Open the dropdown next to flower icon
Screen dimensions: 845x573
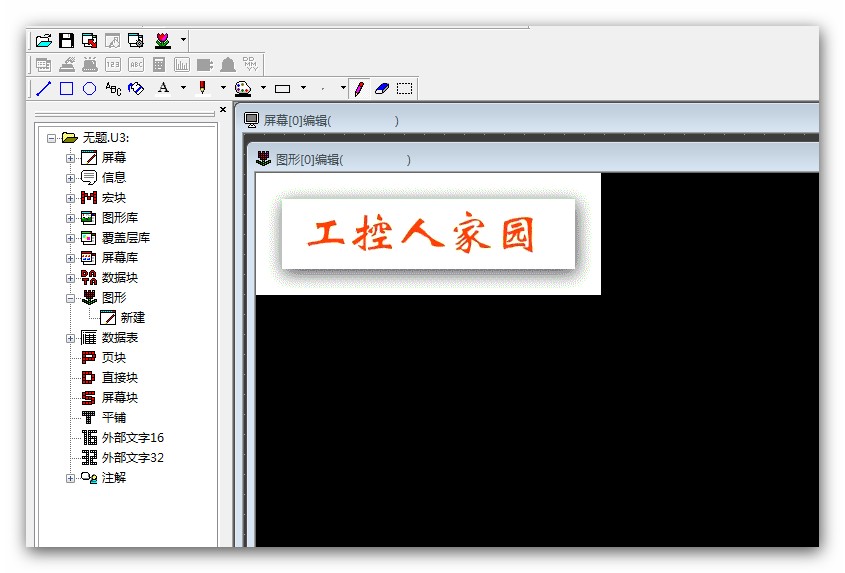(x=183, y=41)
